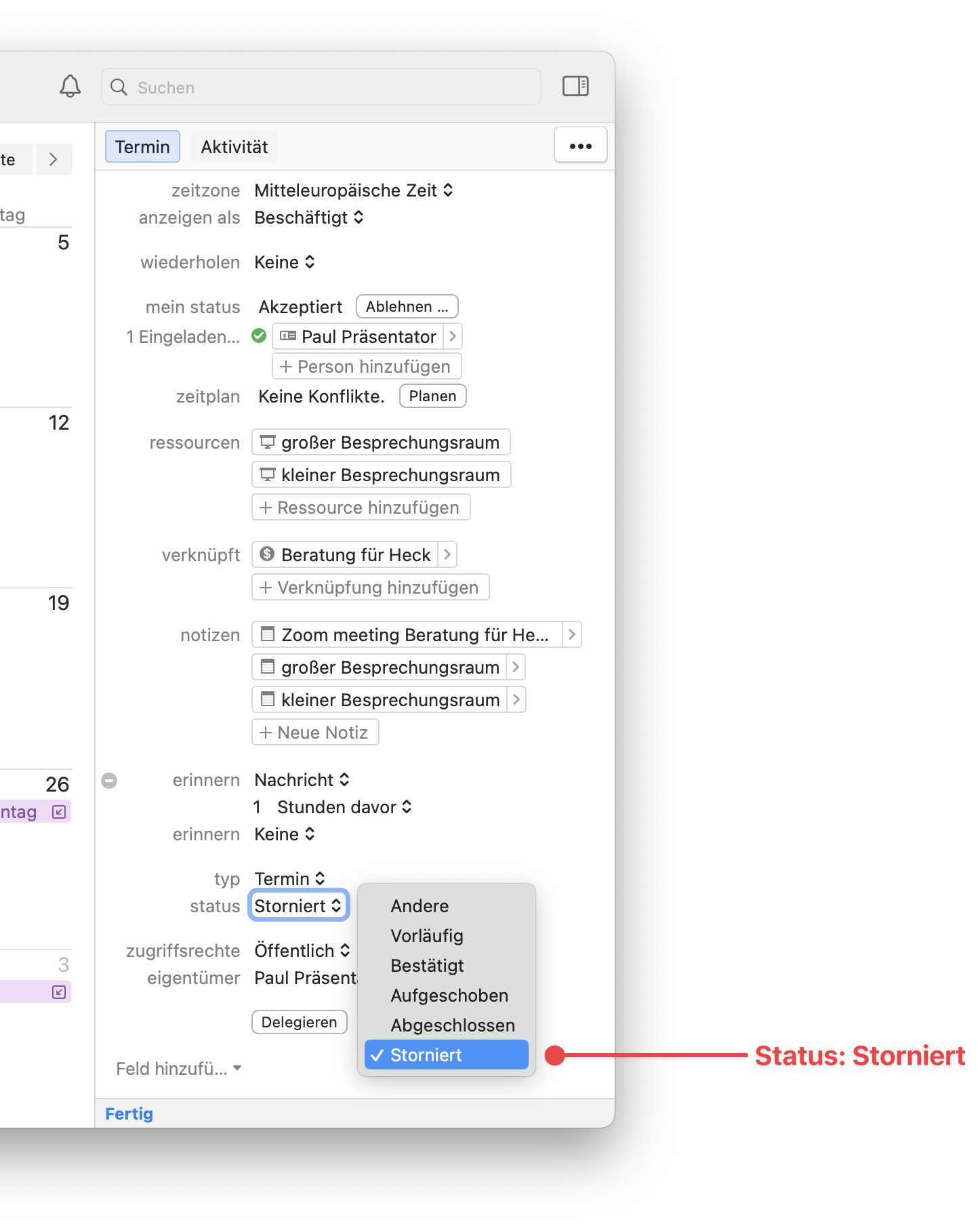Viewport: 980px width, 1228px height.
Task: Open Paul Präsentator details arrow
Action: pos(453,337)
